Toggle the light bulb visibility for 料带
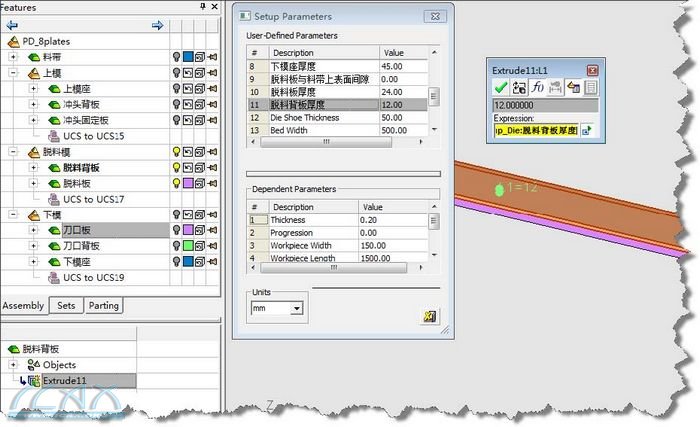The image size is (700, 427). (x=176, y=57)
